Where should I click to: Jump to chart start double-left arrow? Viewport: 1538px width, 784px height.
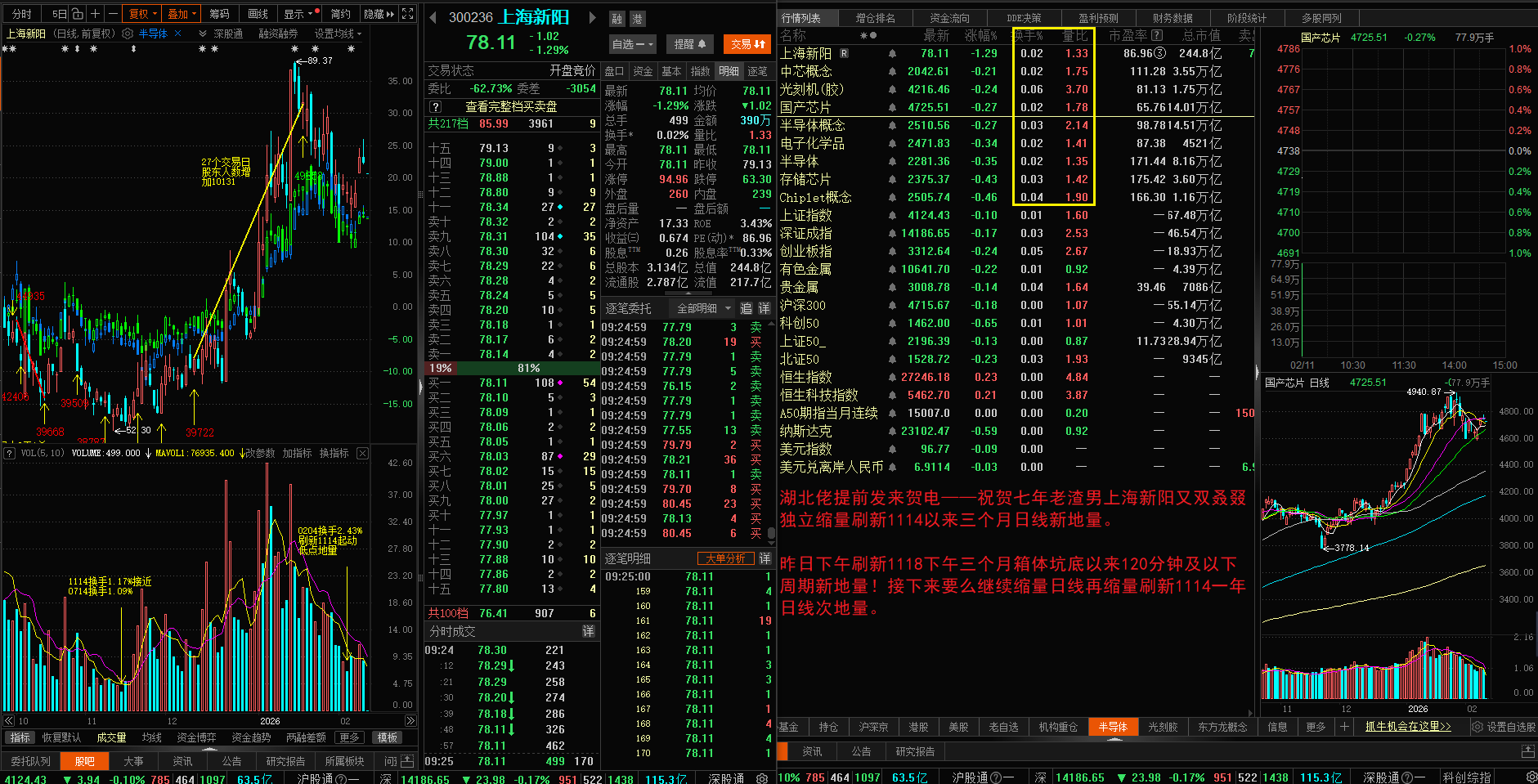pos(9,721)
